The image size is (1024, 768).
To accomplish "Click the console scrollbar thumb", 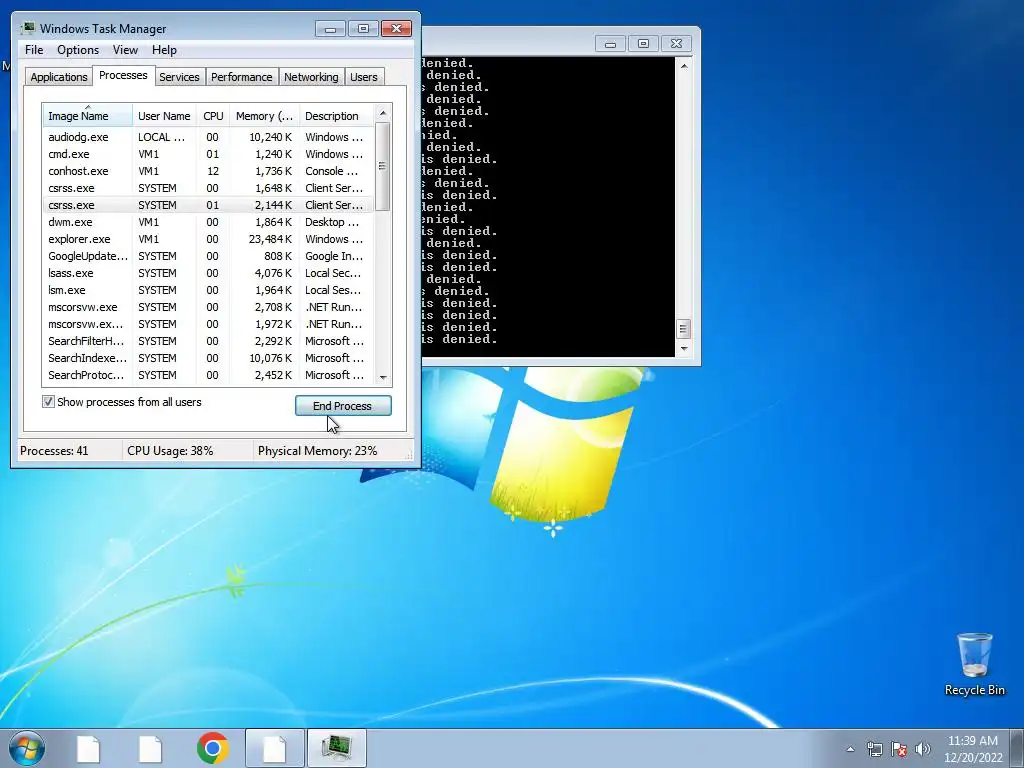I will 683,328.
